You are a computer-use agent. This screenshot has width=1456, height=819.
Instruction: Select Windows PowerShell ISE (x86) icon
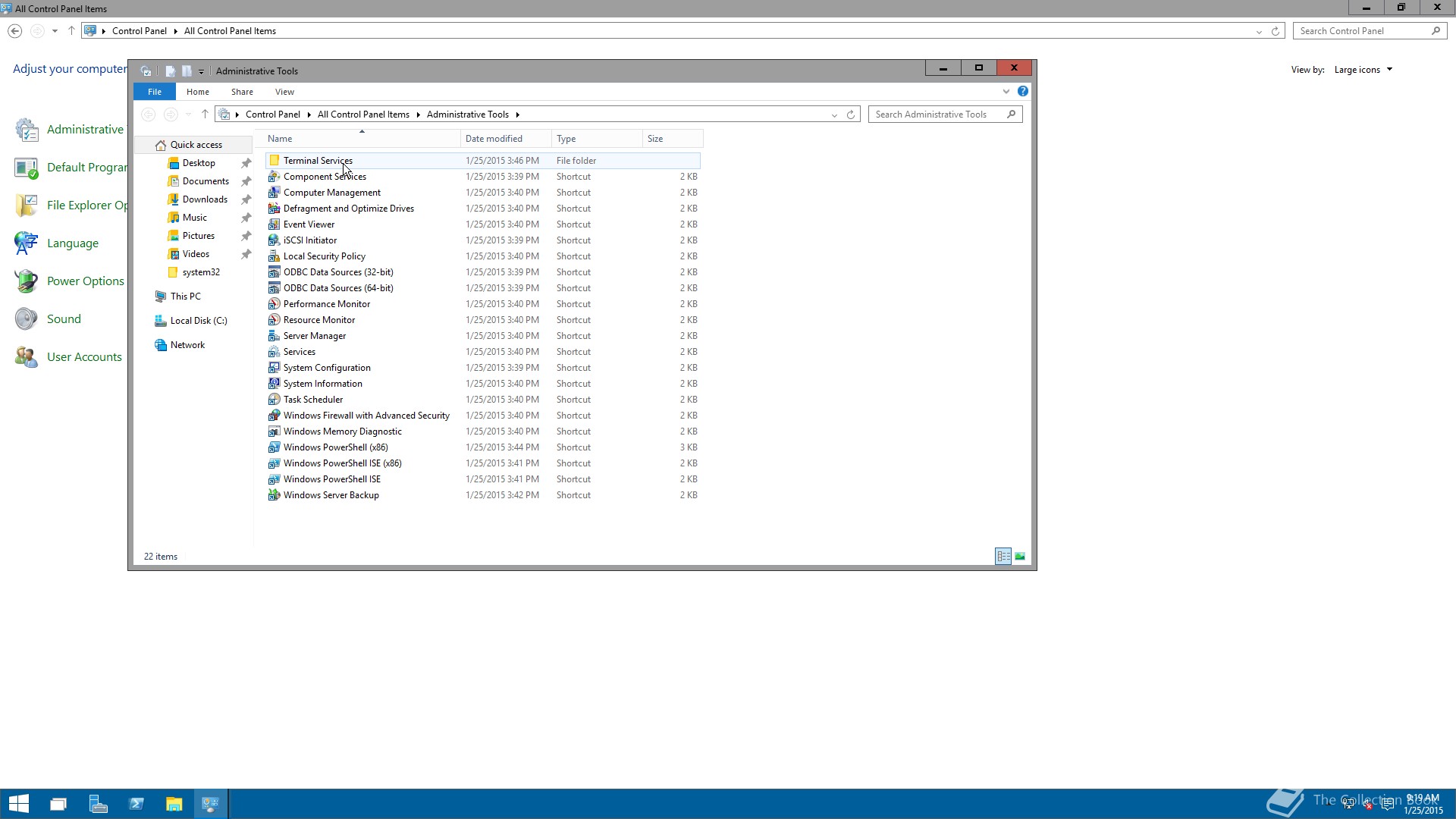point(275,463)
